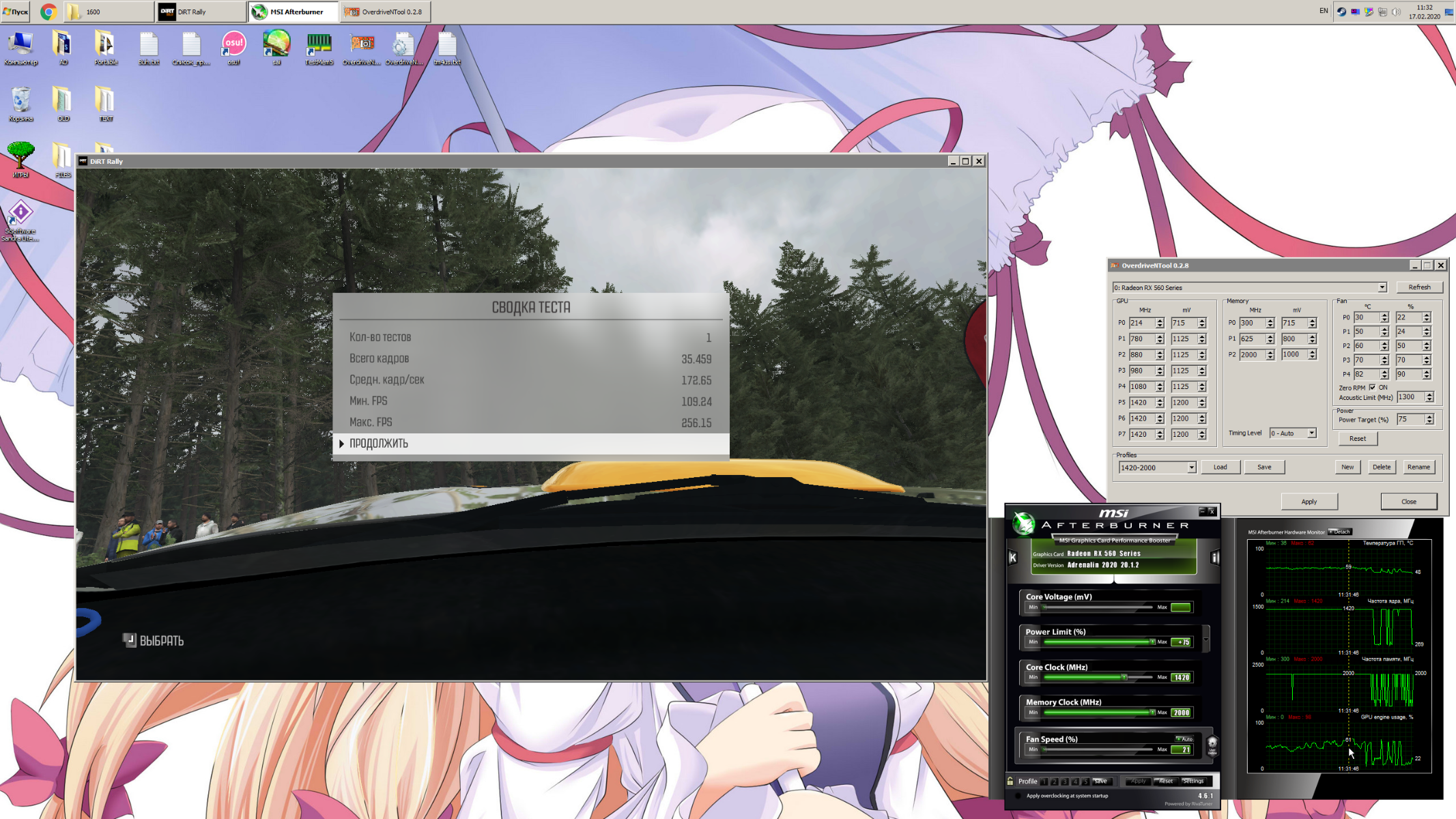Click the Core Clock slider handle
Screen dimensions: 1456x819
pyautogui.click(x=1124, y=677)
